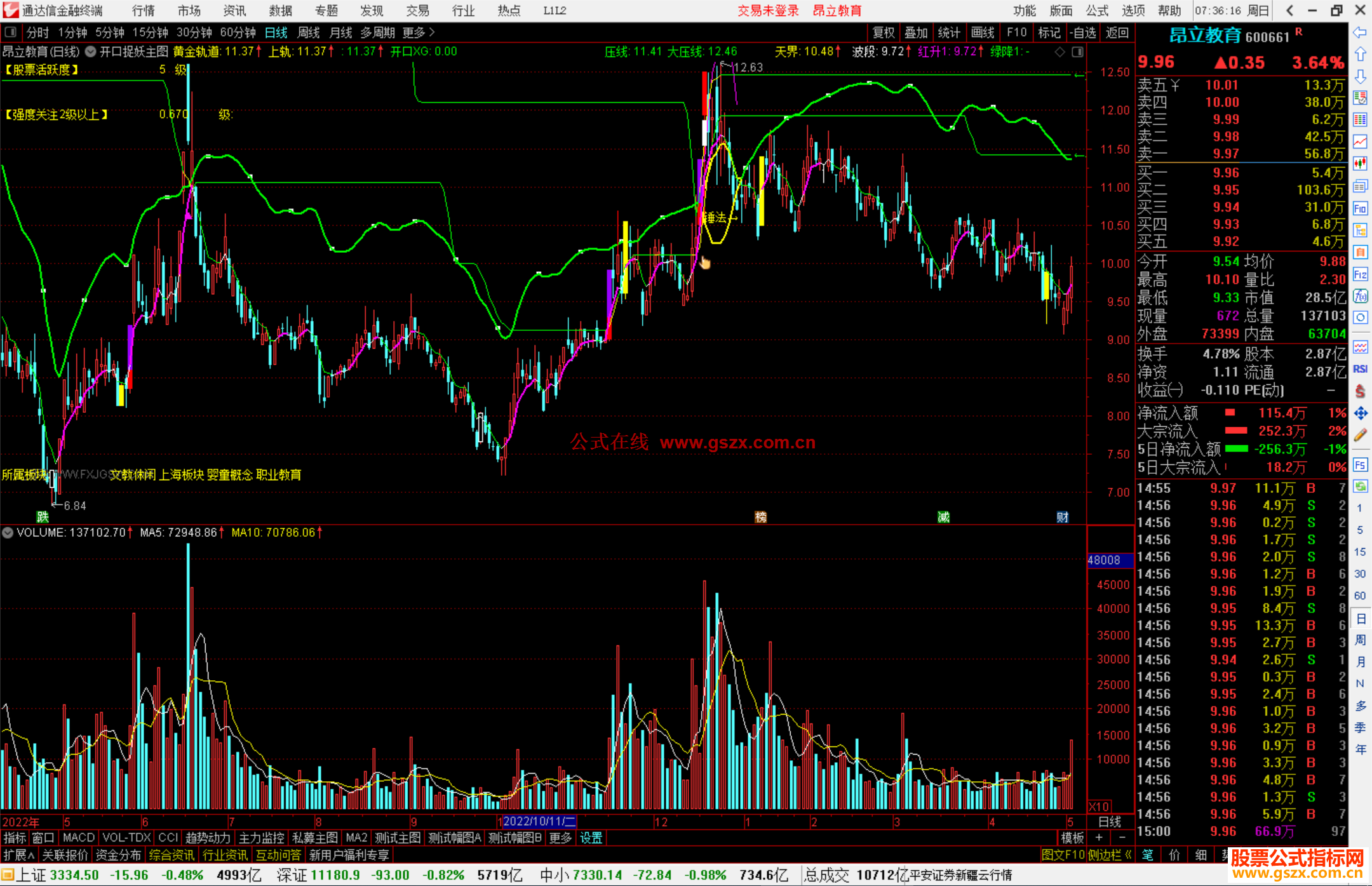Click the X10 volume scale box
The width and height of the screenshot is (1372, 886).
pos(1100,807)
